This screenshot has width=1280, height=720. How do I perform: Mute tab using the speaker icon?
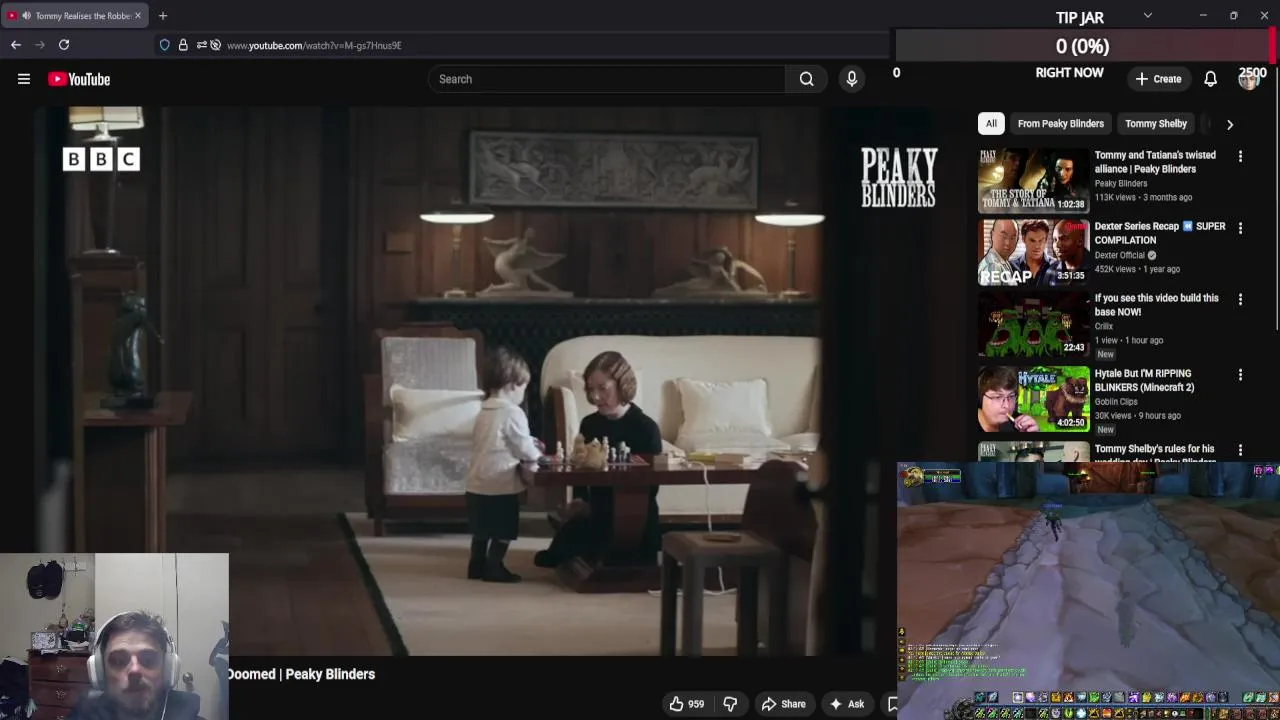pyautogui.click(x=25, y=16)
